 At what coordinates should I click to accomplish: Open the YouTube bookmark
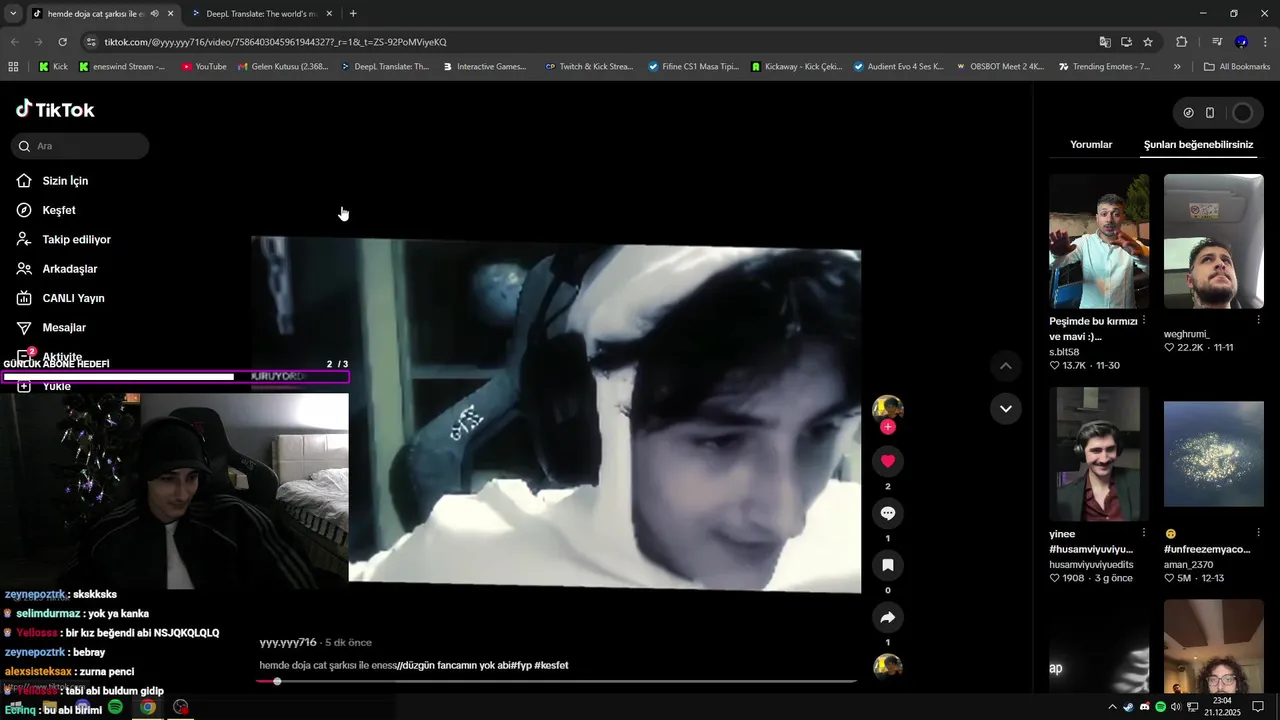coord(204,67)
